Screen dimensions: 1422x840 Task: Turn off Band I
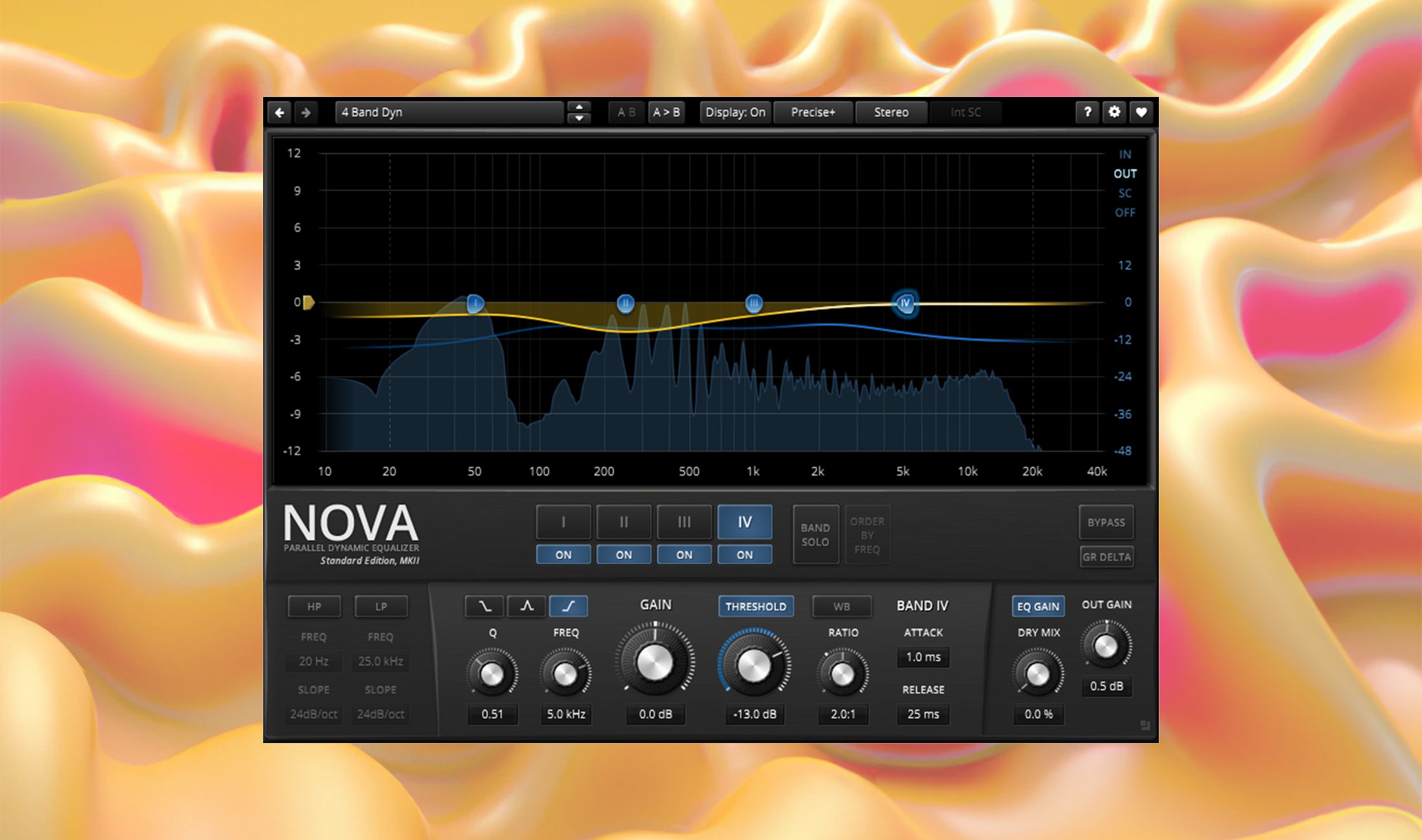(x=563, y=554)
